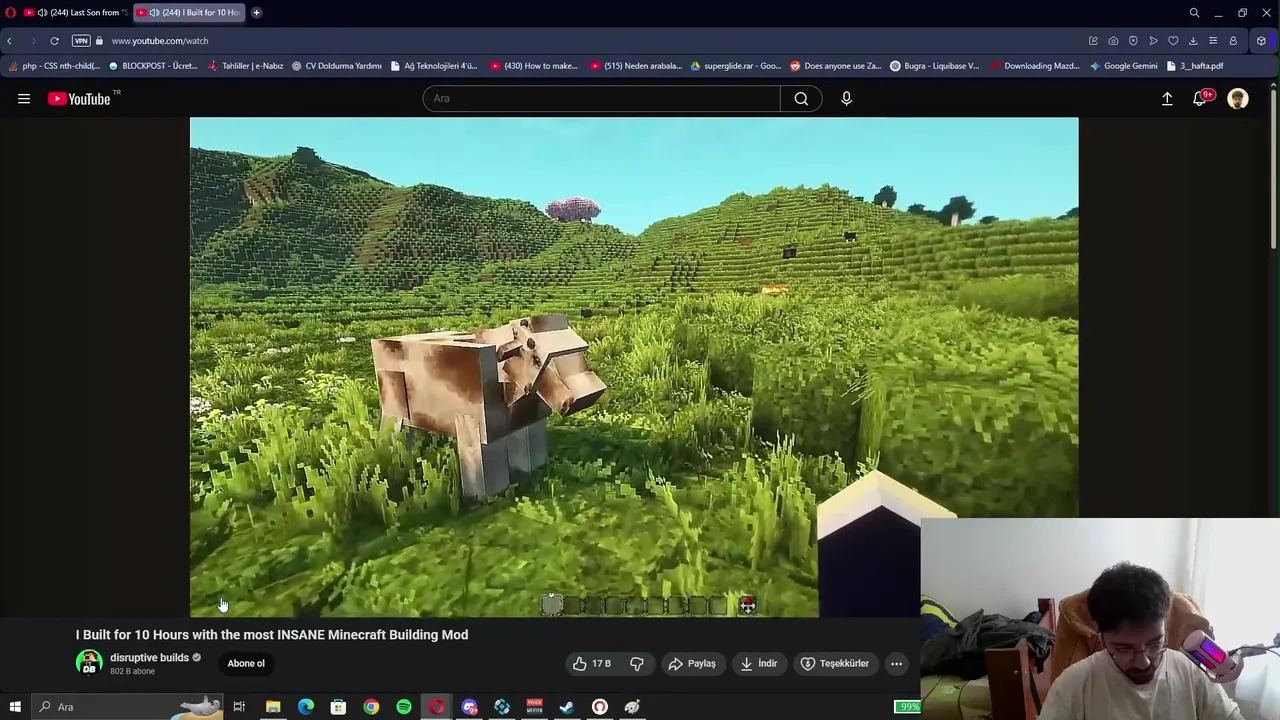This screenshot has height=720, width=1280.
Task: Toggle the VPN badge in address bar
Action: pyautogui.click(x=81, y=41)
